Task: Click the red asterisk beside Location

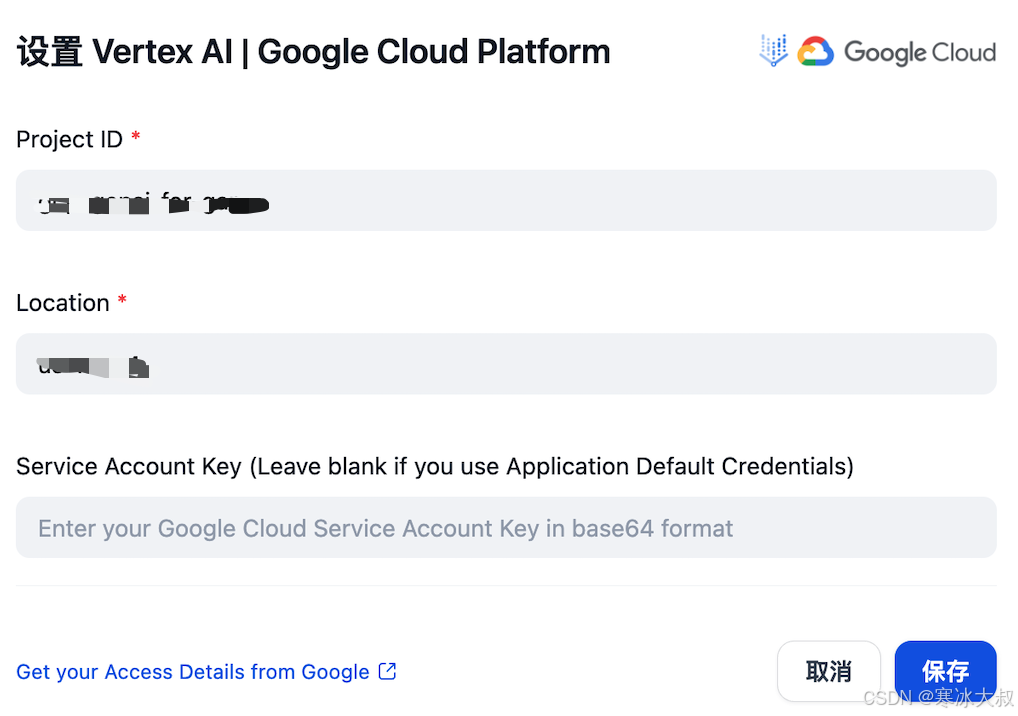Action: pos(122,301)
